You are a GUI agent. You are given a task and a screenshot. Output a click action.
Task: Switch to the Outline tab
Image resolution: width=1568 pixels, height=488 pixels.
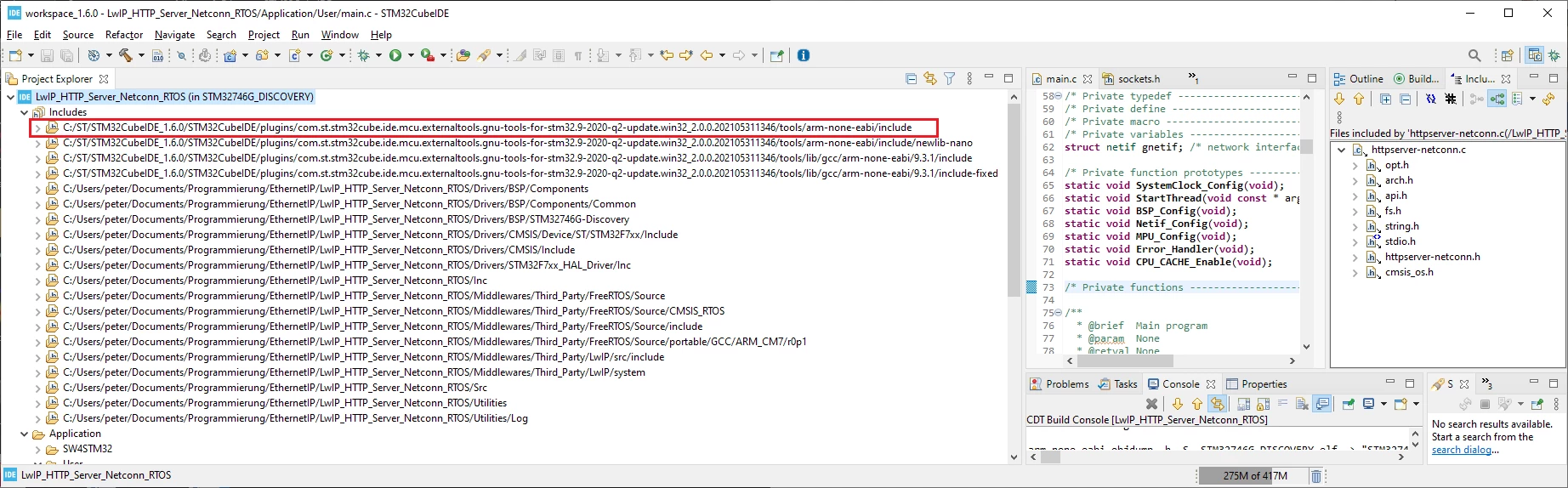[x=1359, y=79]
